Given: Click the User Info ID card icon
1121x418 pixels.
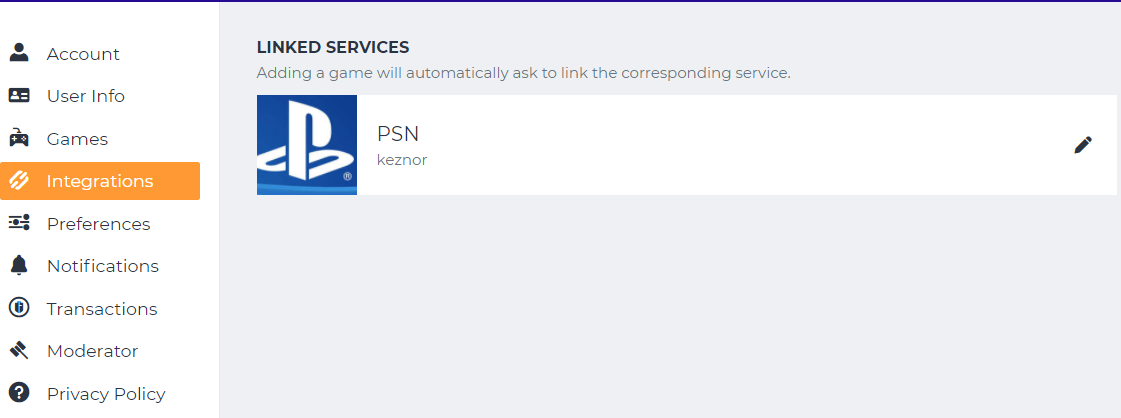Looking at the screenshot, I should coord(19,96).
